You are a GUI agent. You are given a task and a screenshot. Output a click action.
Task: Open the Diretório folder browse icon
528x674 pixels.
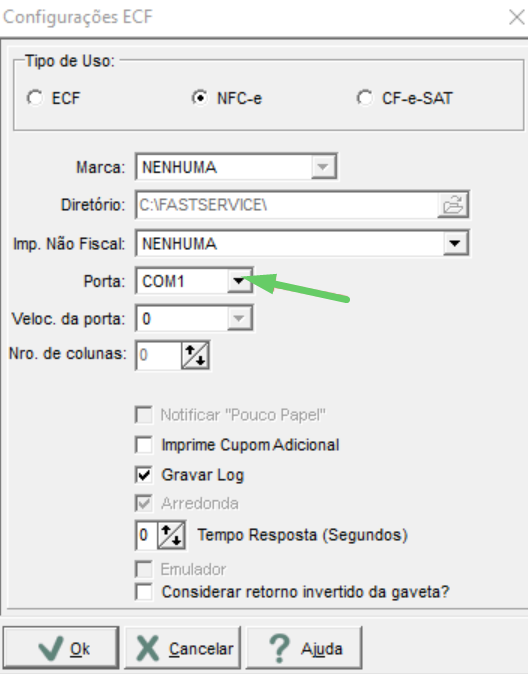coord(453,205)
